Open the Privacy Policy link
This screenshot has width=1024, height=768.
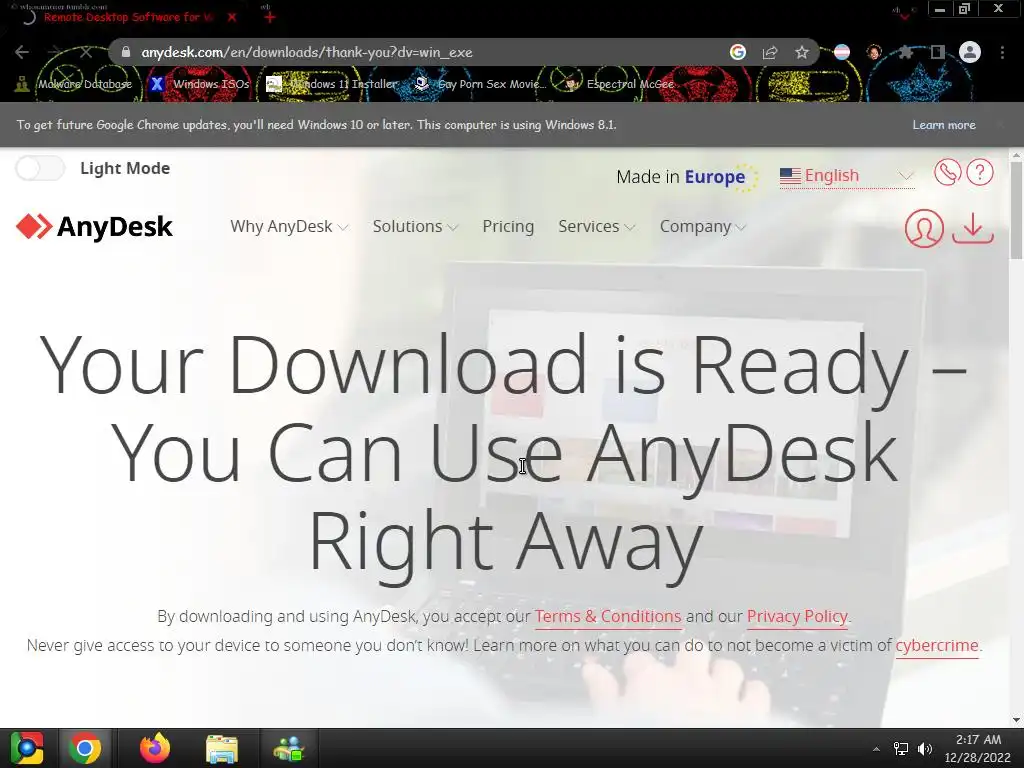(797, 616)
